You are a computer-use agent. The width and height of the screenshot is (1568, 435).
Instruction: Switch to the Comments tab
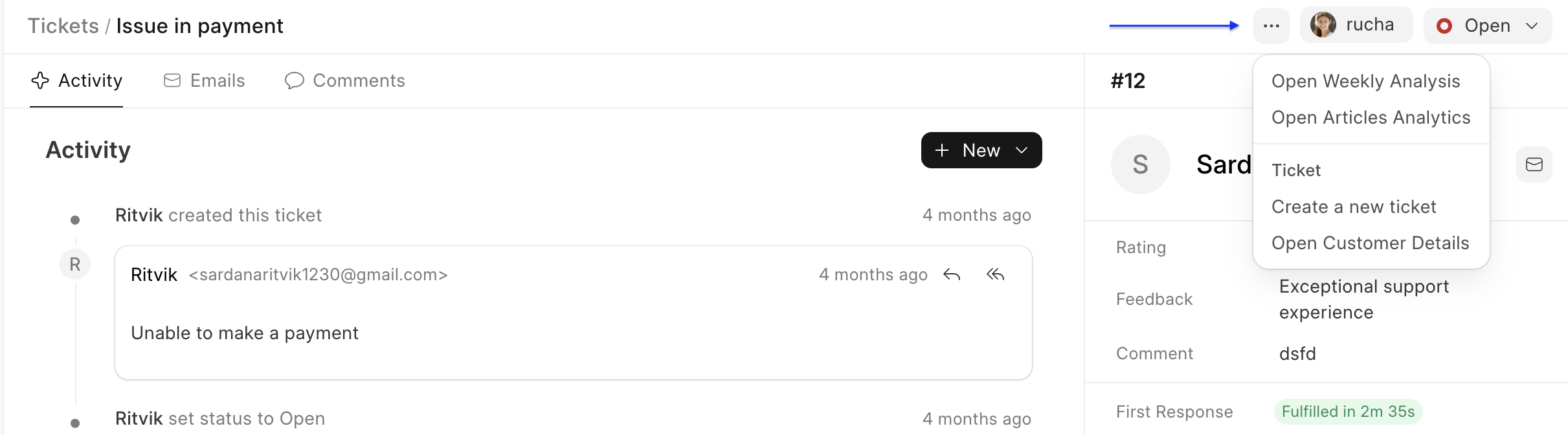point(345,81)
